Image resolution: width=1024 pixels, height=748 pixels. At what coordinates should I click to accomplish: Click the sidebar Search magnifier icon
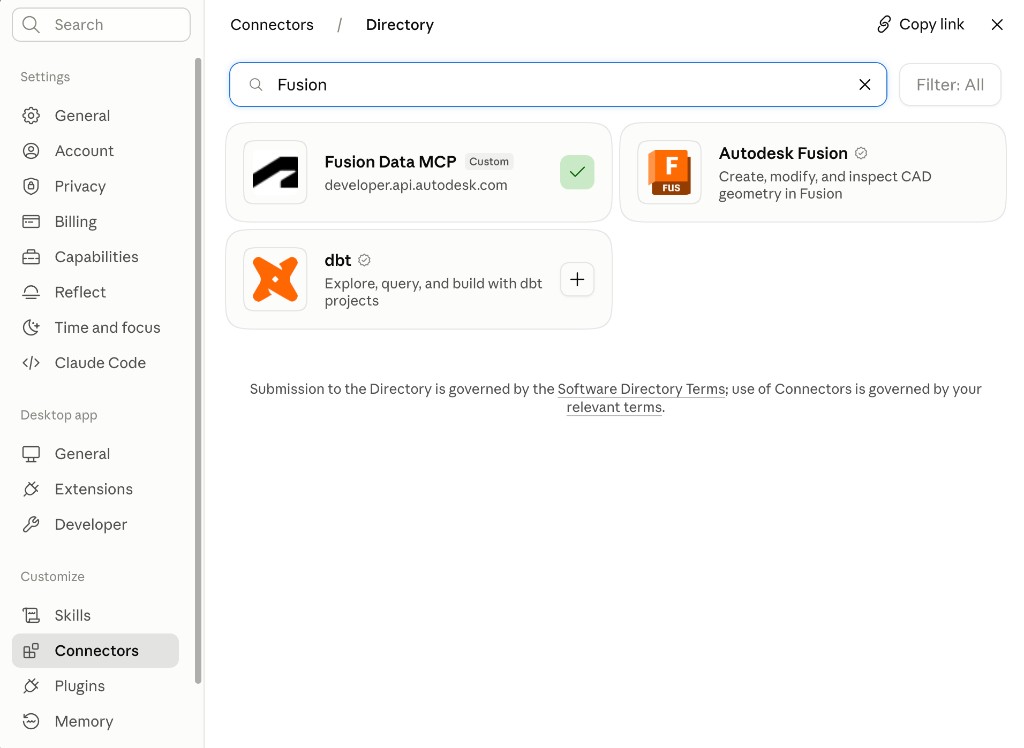pyautogui.click(x=31, y=25)
